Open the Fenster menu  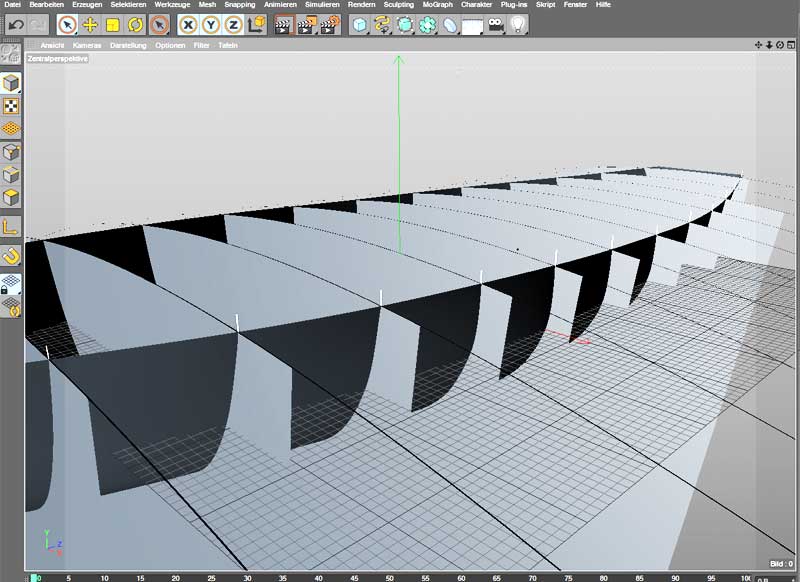click(575, 5)
